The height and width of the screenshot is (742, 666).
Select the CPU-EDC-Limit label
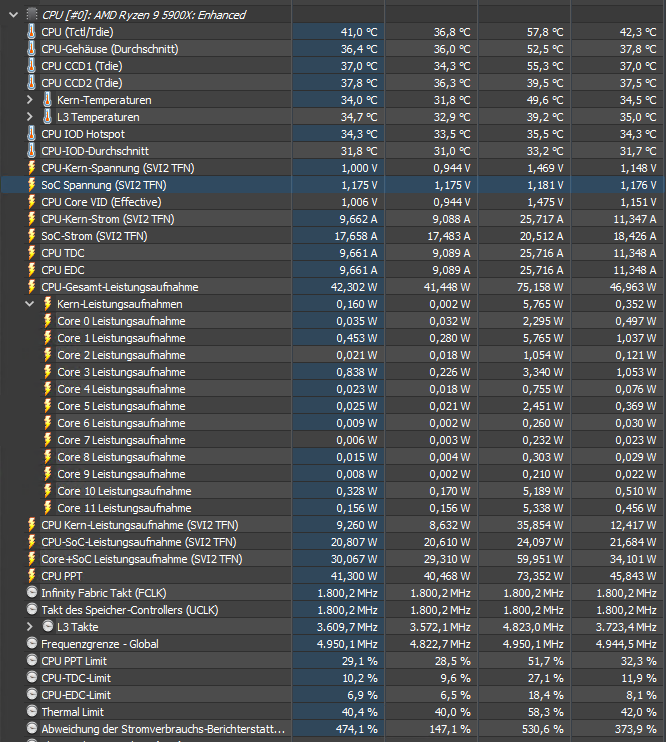click(x=76, y=695)
